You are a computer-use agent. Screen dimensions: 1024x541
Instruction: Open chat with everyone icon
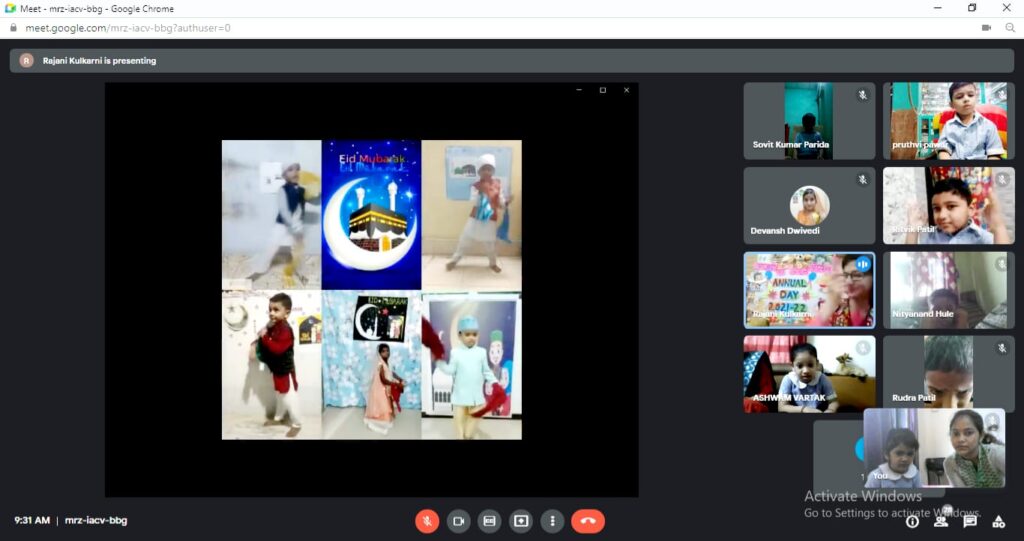[970, 521]
